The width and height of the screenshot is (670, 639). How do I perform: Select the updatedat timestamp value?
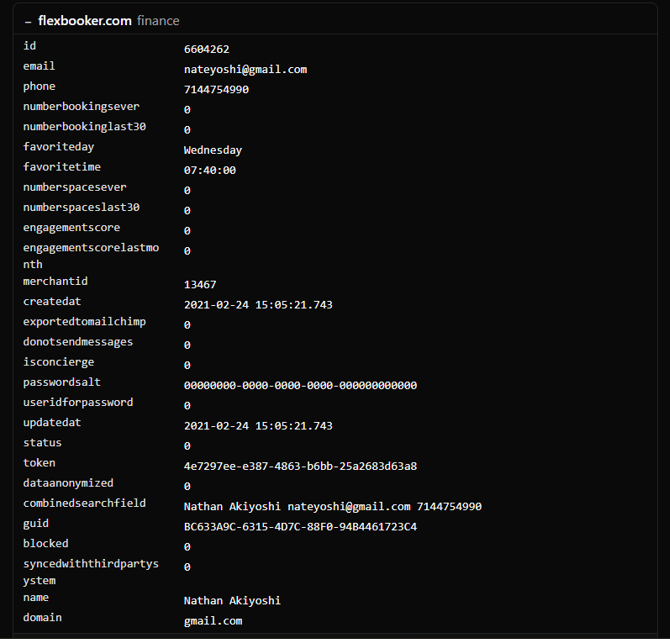[x=258, y=426]
